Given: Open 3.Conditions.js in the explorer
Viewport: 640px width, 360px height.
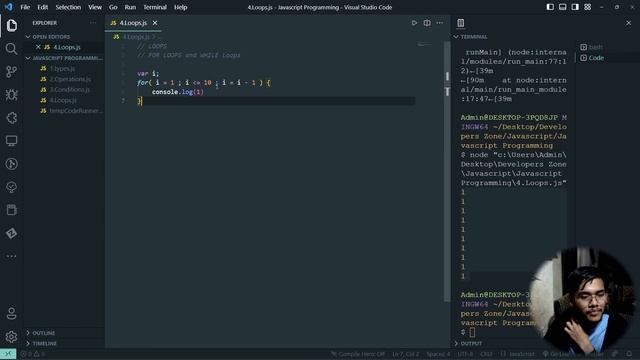Looking at the screenshot, I should pyautogui.click(x=70, y=89).
